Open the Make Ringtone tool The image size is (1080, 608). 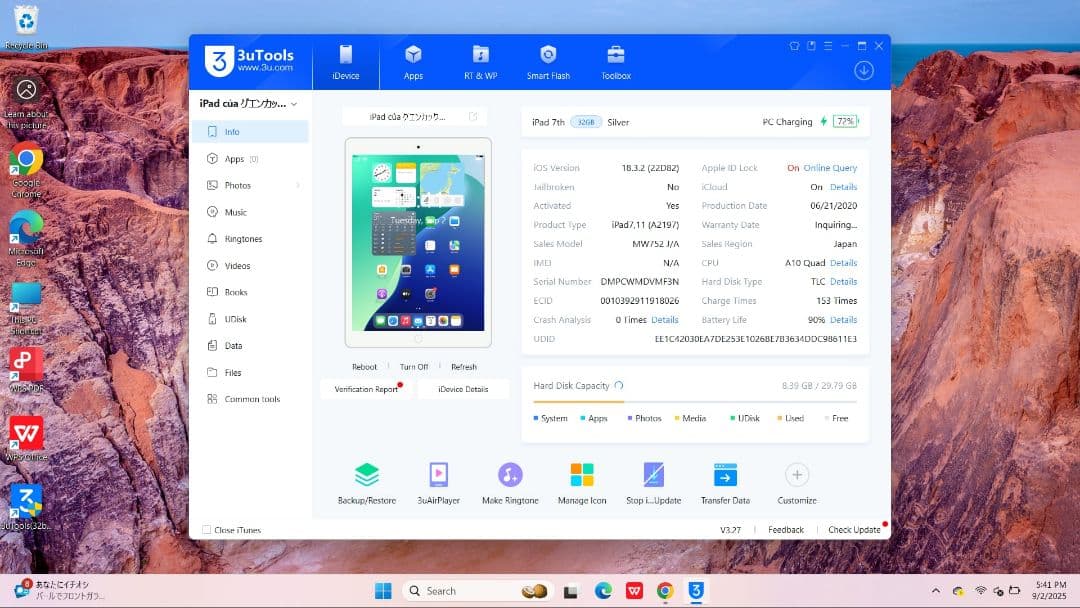pos(510,482)
